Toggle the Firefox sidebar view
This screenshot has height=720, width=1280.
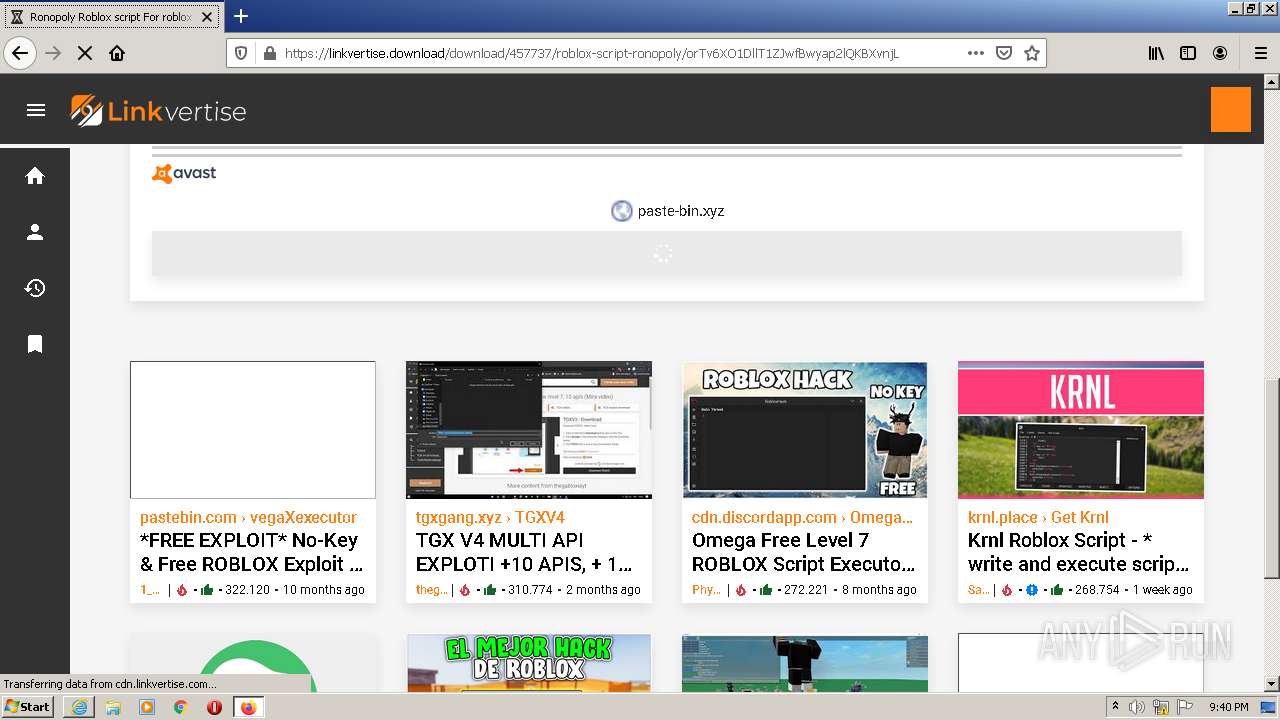tap(1188, 53)
